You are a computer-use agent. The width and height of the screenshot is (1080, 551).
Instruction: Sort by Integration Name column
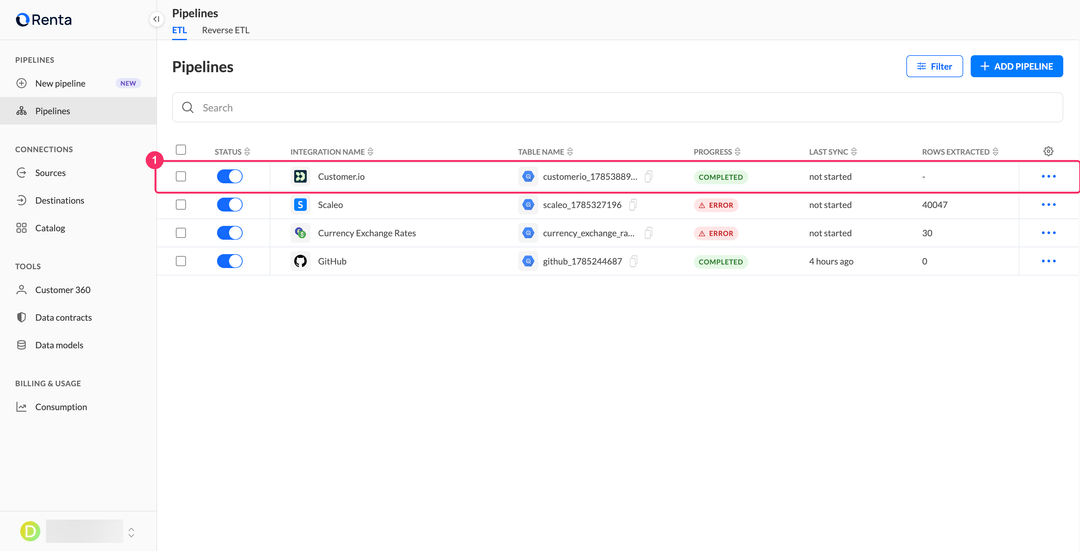click(x=331, y=152)
